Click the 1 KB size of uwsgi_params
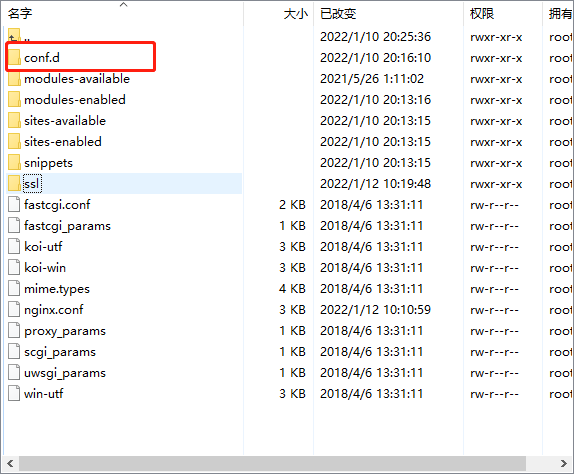The height and width of the screenshot is (474, 574). [292, 373]
